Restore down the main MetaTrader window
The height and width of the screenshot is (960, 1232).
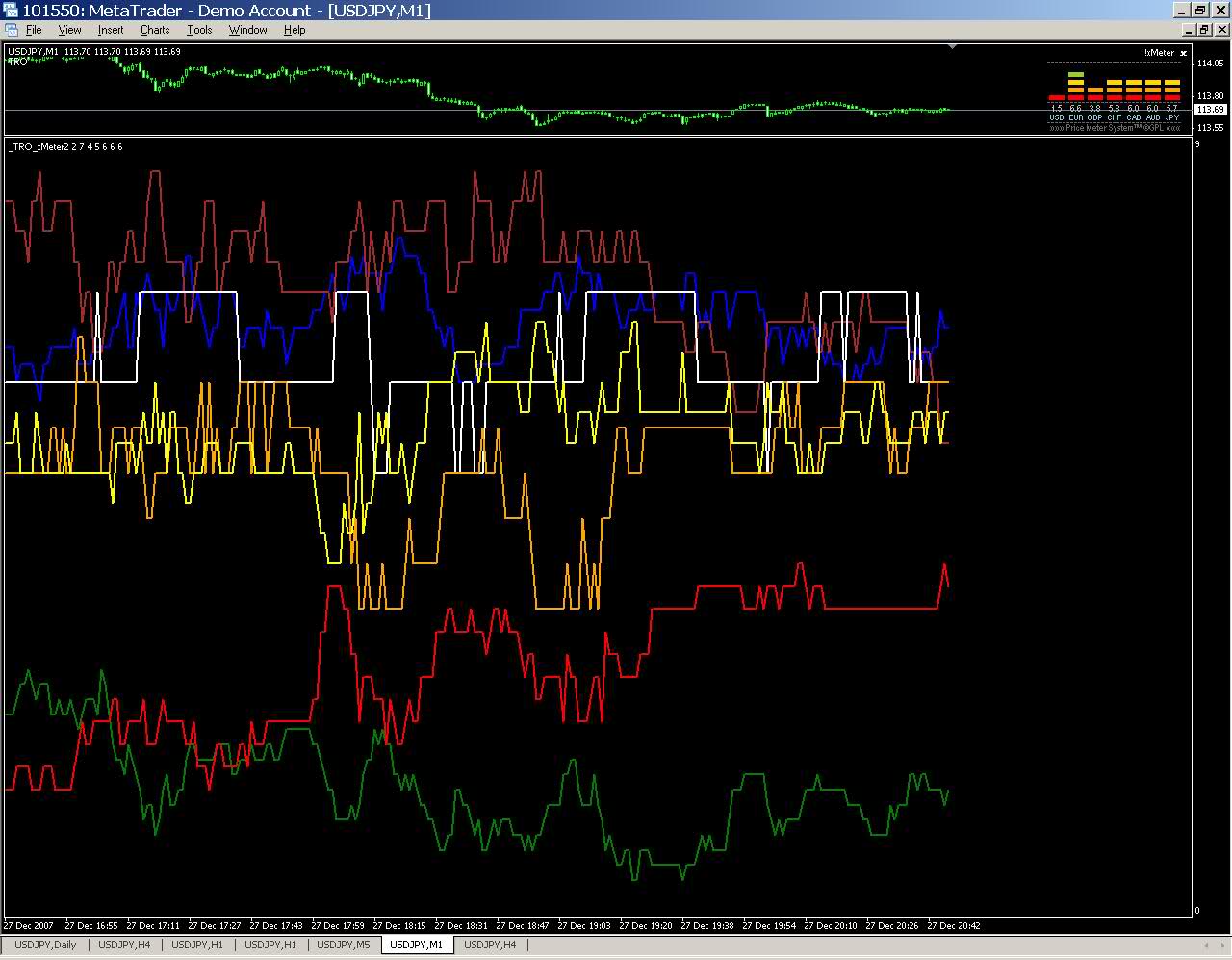point(1201,10)
